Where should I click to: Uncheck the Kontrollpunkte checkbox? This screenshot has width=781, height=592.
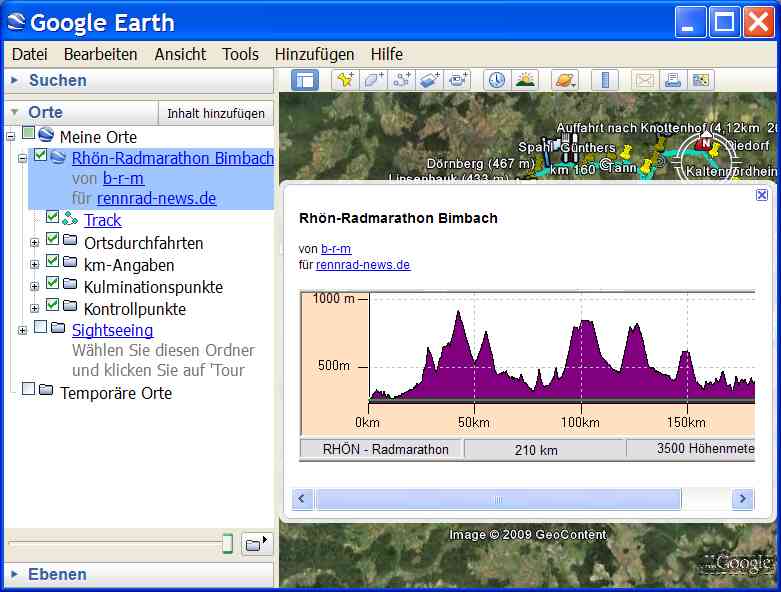(53, 305)
